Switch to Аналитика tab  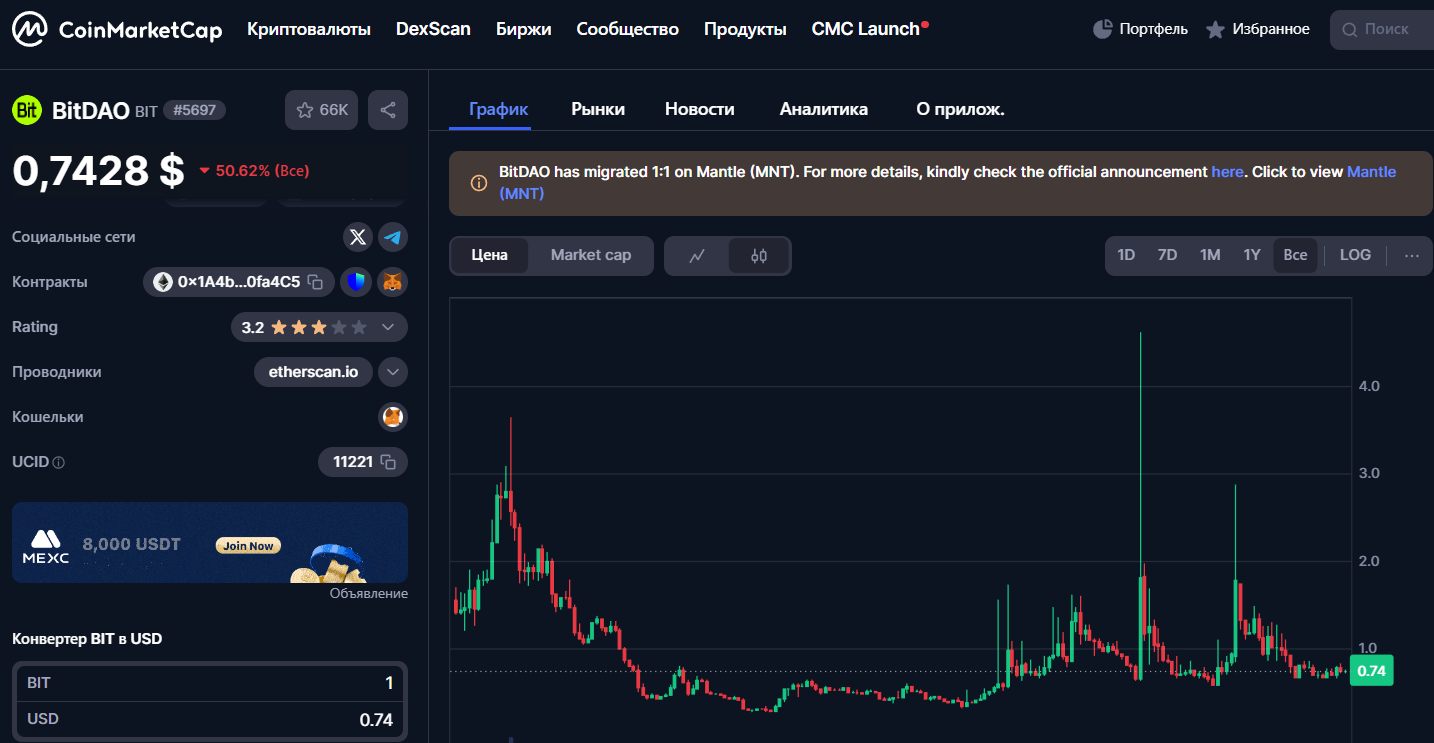pos(824,109)
